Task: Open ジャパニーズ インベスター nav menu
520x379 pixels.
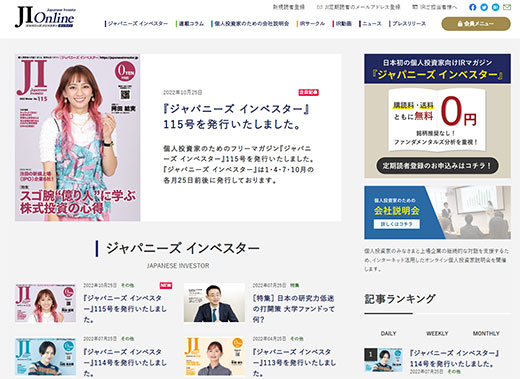Action: point(137,24)
